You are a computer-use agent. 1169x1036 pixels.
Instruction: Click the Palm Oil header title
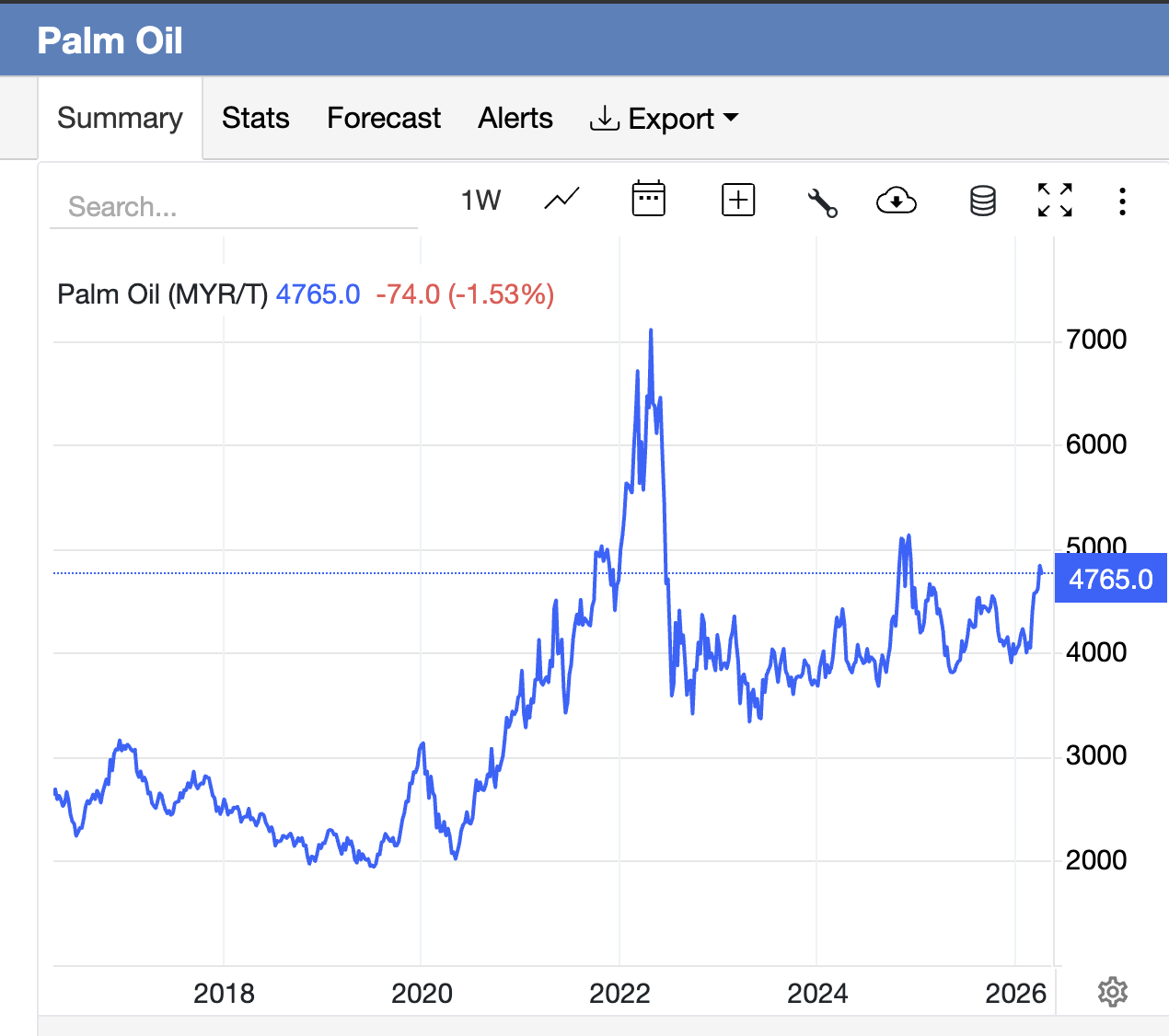click(110, 40)
